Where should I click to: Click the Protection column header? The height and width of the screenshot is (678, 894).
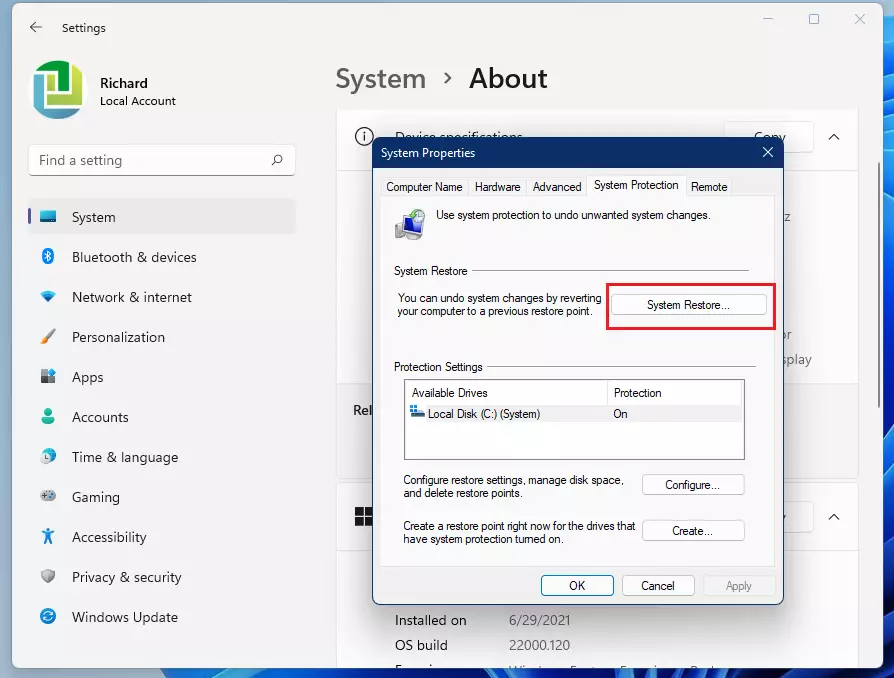click(675, 393)
